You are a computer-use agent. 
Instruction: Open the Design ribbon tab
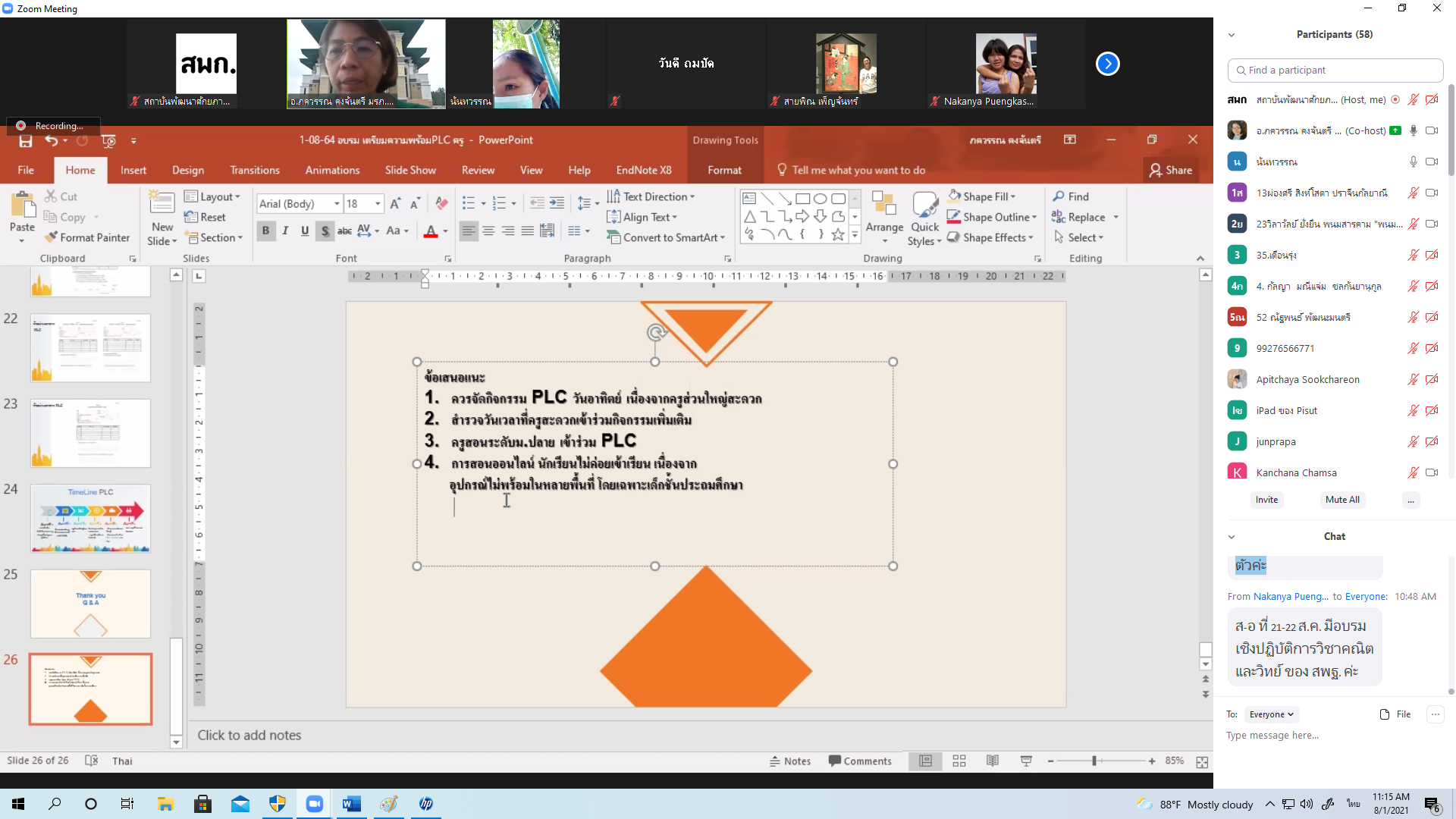(x=188, y=170)
